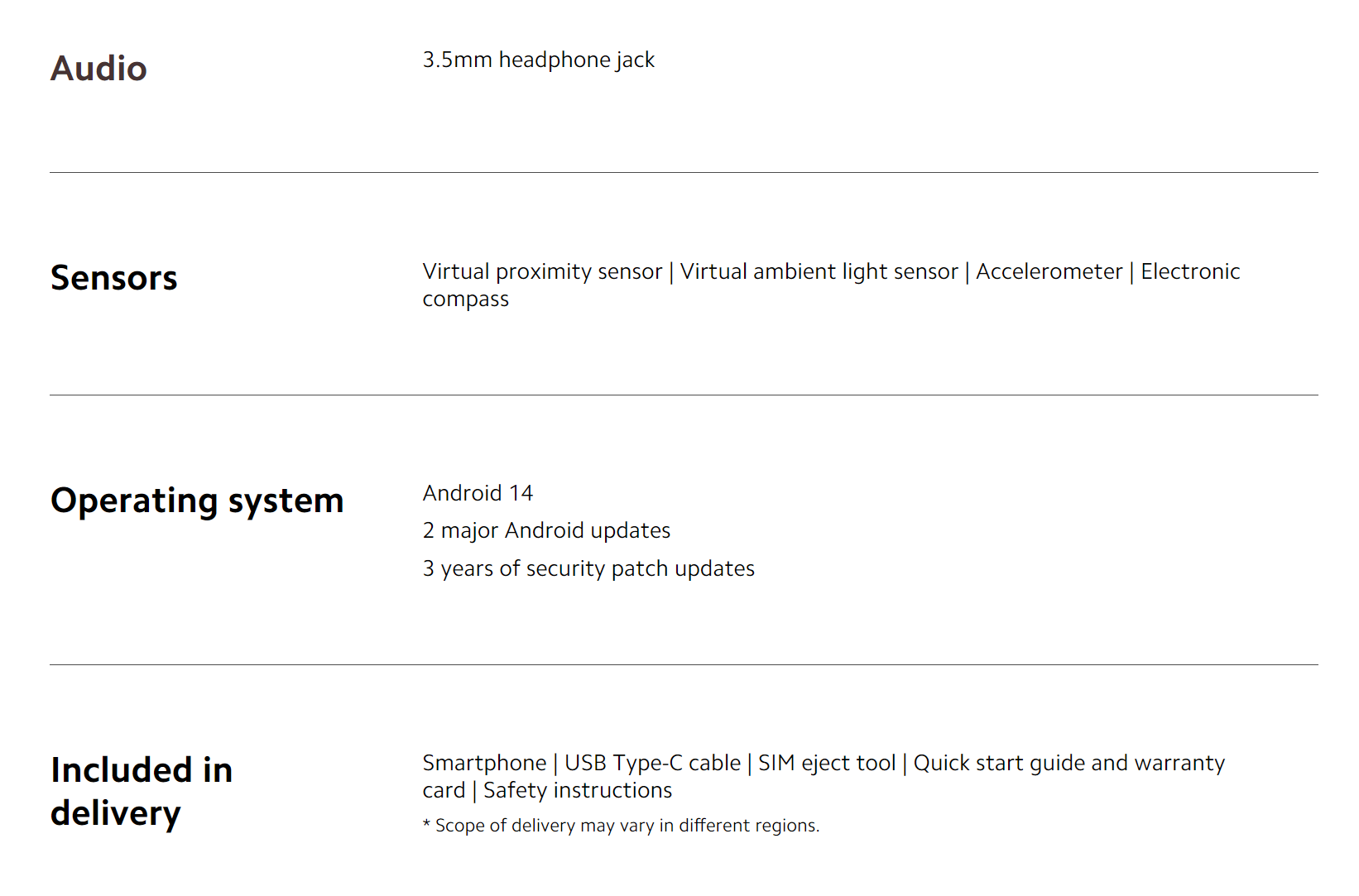
Task: Select the Safety instructions text
Action: [x=579, y=790]
